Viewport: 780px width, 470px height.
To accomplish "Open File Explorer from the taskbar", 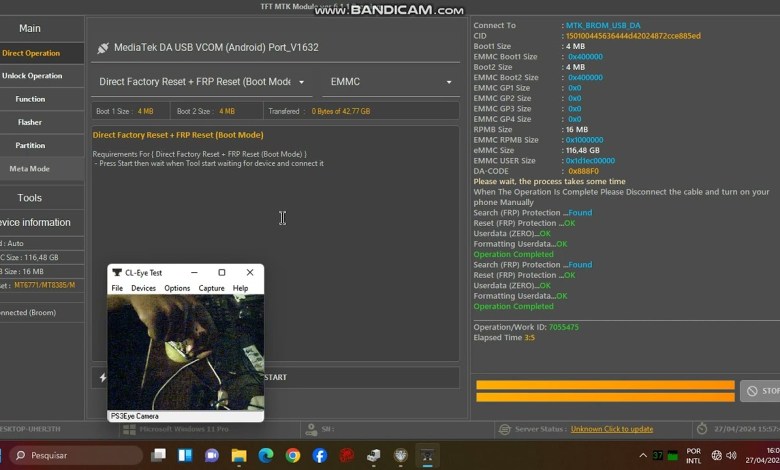I will coord(238,455).
